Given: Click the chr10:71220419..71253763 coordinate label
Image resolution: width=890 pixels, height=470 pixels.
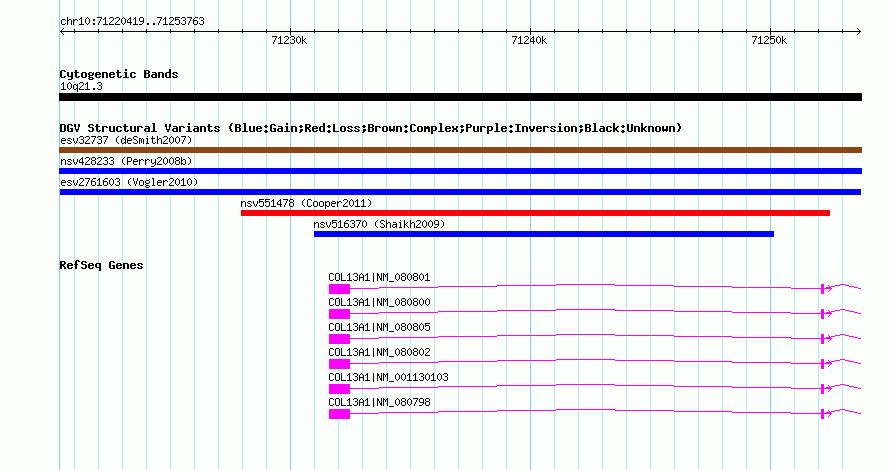Looking at the screenshot, I should point(132,22).
